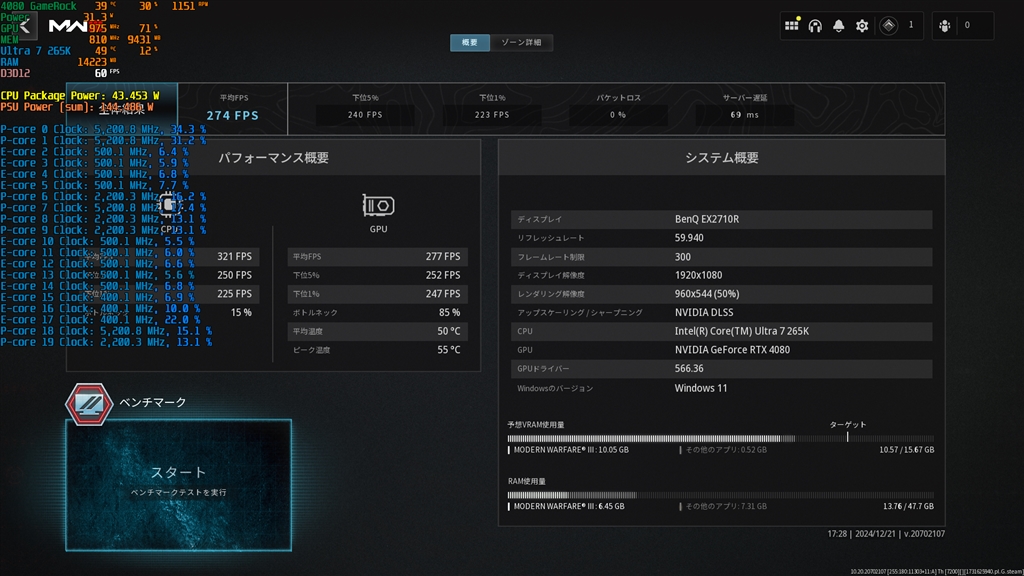Switch to the ゾーン詳細 tab
Image resolution: width=1024 pixels, height=576 pixels.
click(521, 42)
